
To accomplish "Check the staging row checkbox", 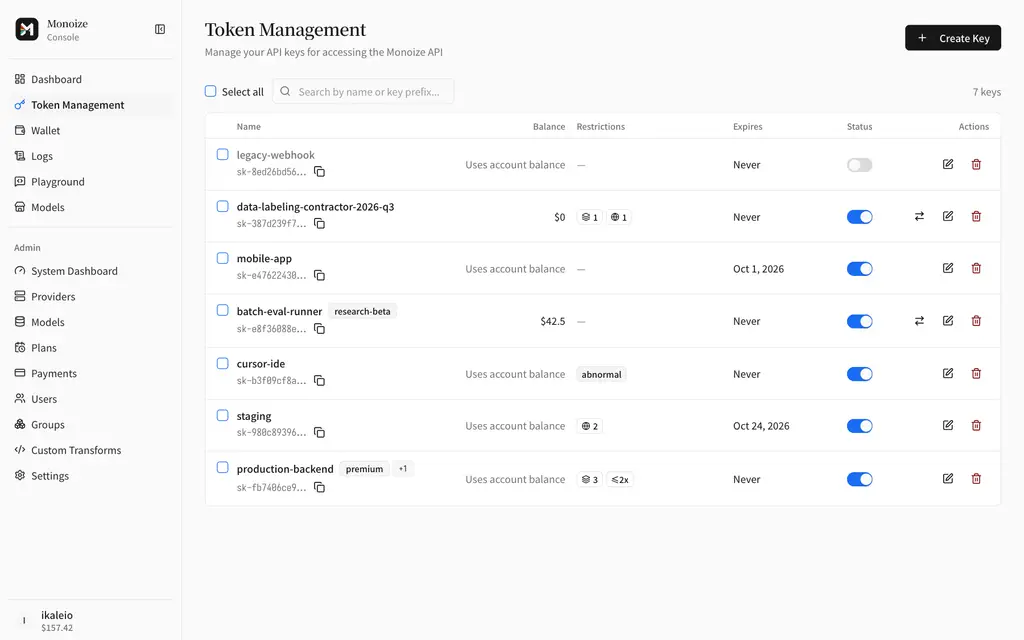I will [x=223, y=415].
